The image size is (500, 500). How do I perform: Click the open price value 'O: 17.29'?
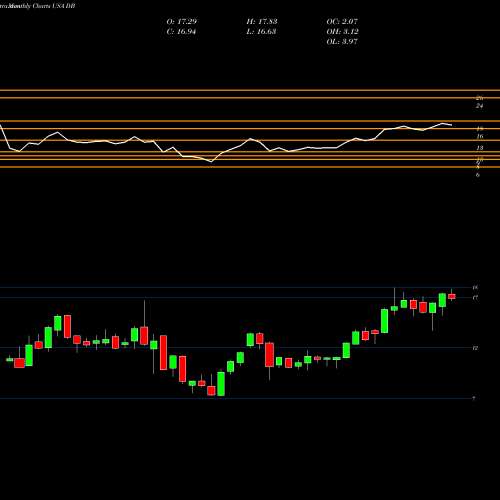click(x=182, y=22)
